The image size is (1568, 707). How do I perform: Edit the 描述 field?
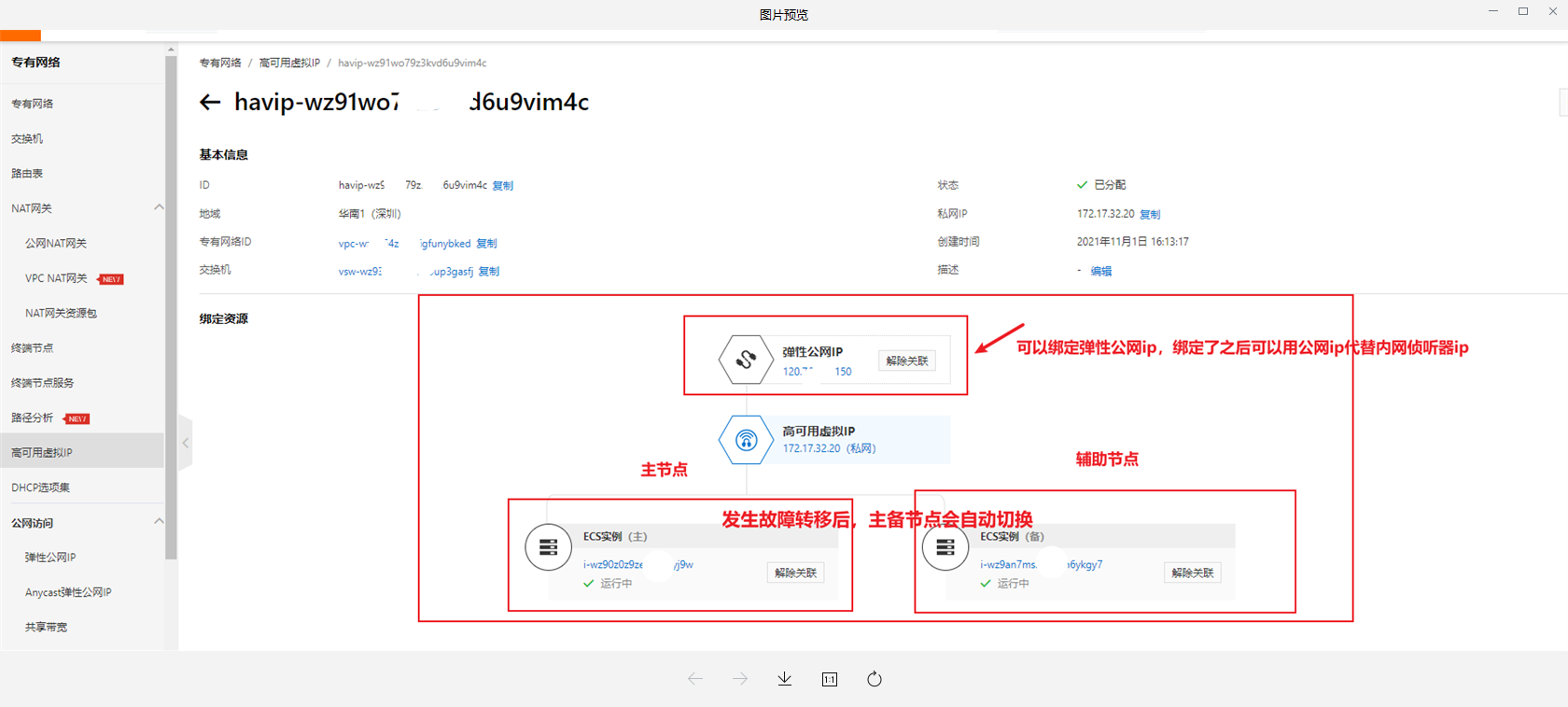(x=1101, y=272)
